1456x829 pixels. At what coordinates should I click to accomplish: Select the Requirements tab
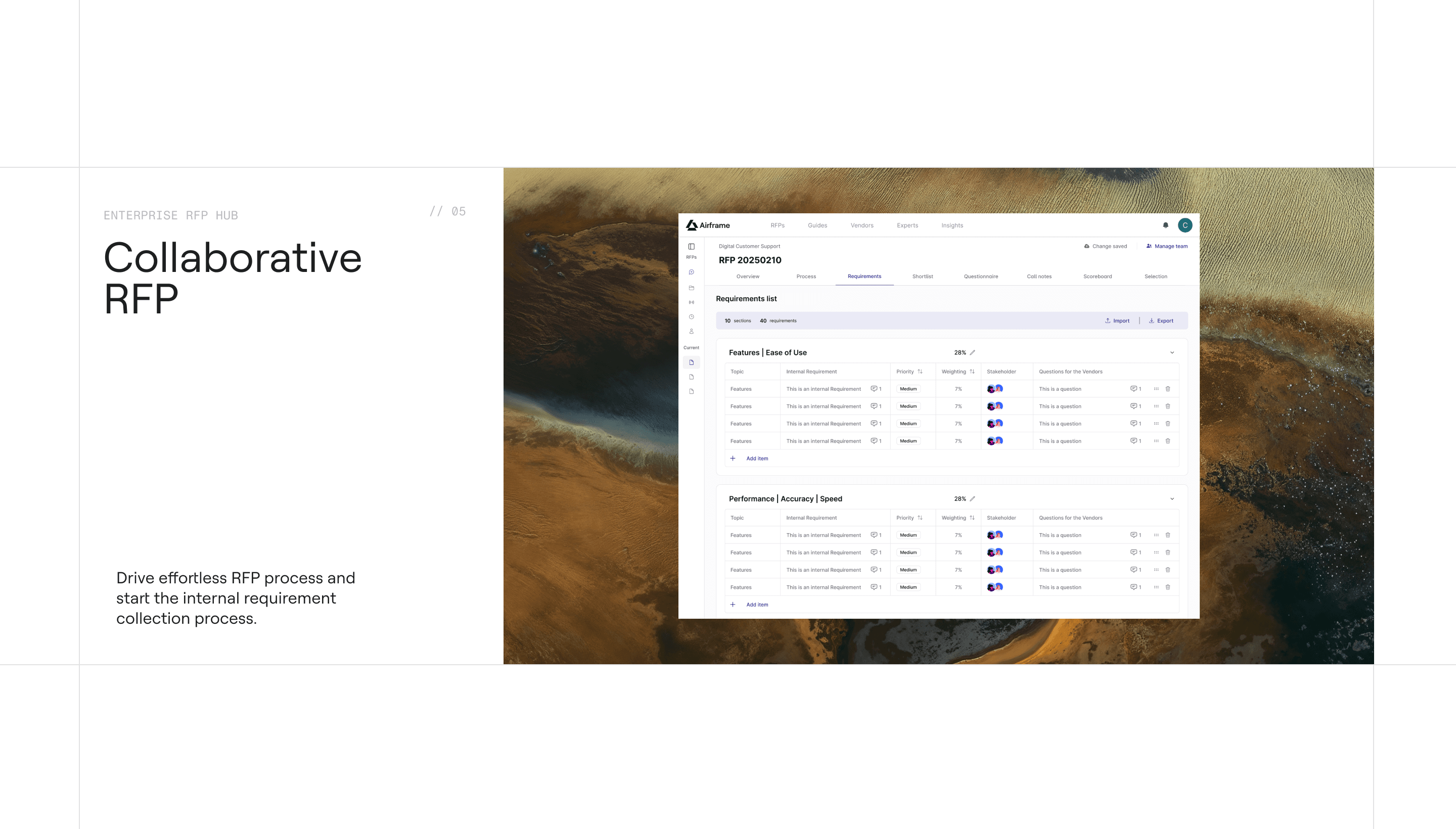[864, 277]
